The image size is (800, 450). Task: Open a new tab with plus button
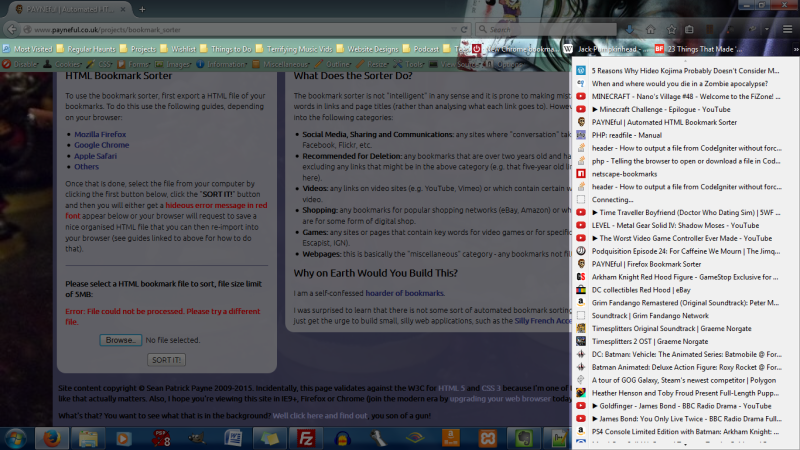click(x=142, y=9)
